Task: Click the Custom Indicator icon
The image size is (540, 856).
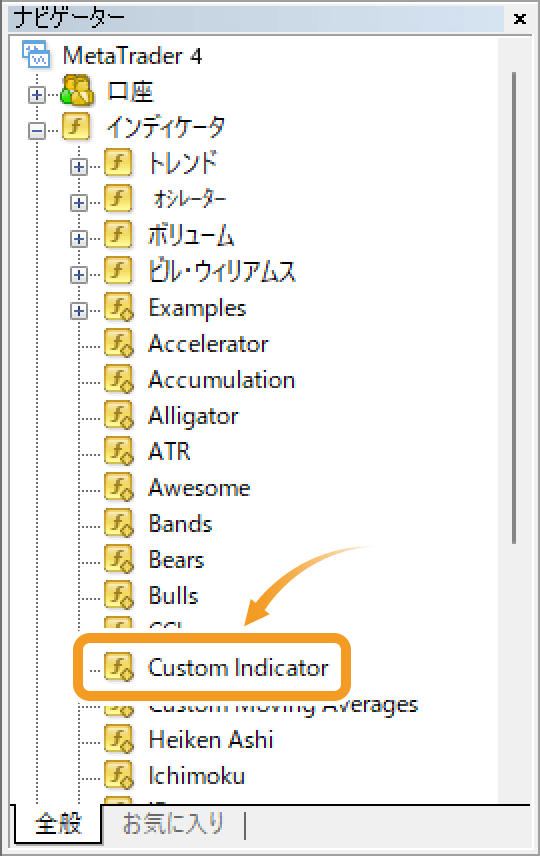Action: pos(118,667)
